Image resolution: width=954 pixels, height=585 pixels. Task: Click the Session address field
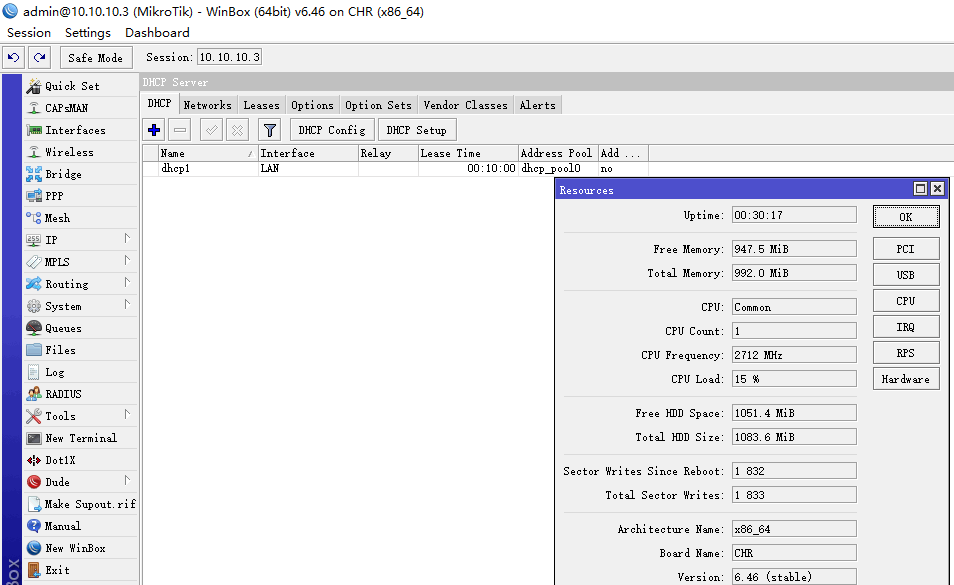pos(229,57)
